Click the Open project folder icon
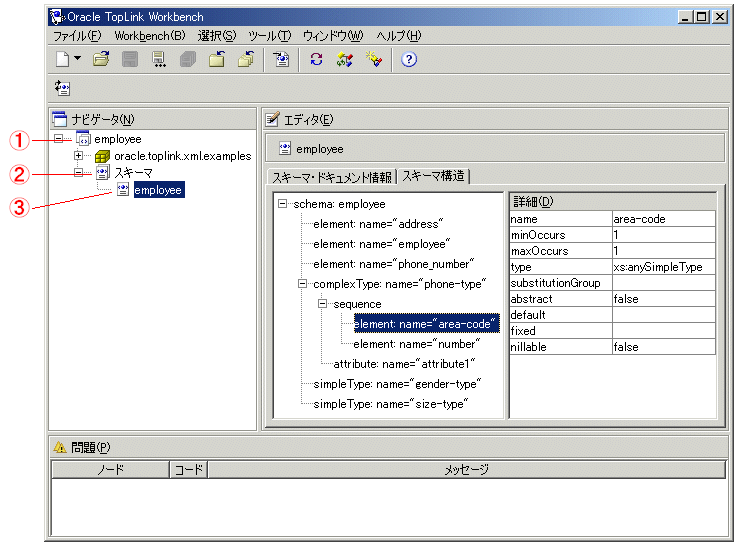 click(x=101, y=59)
